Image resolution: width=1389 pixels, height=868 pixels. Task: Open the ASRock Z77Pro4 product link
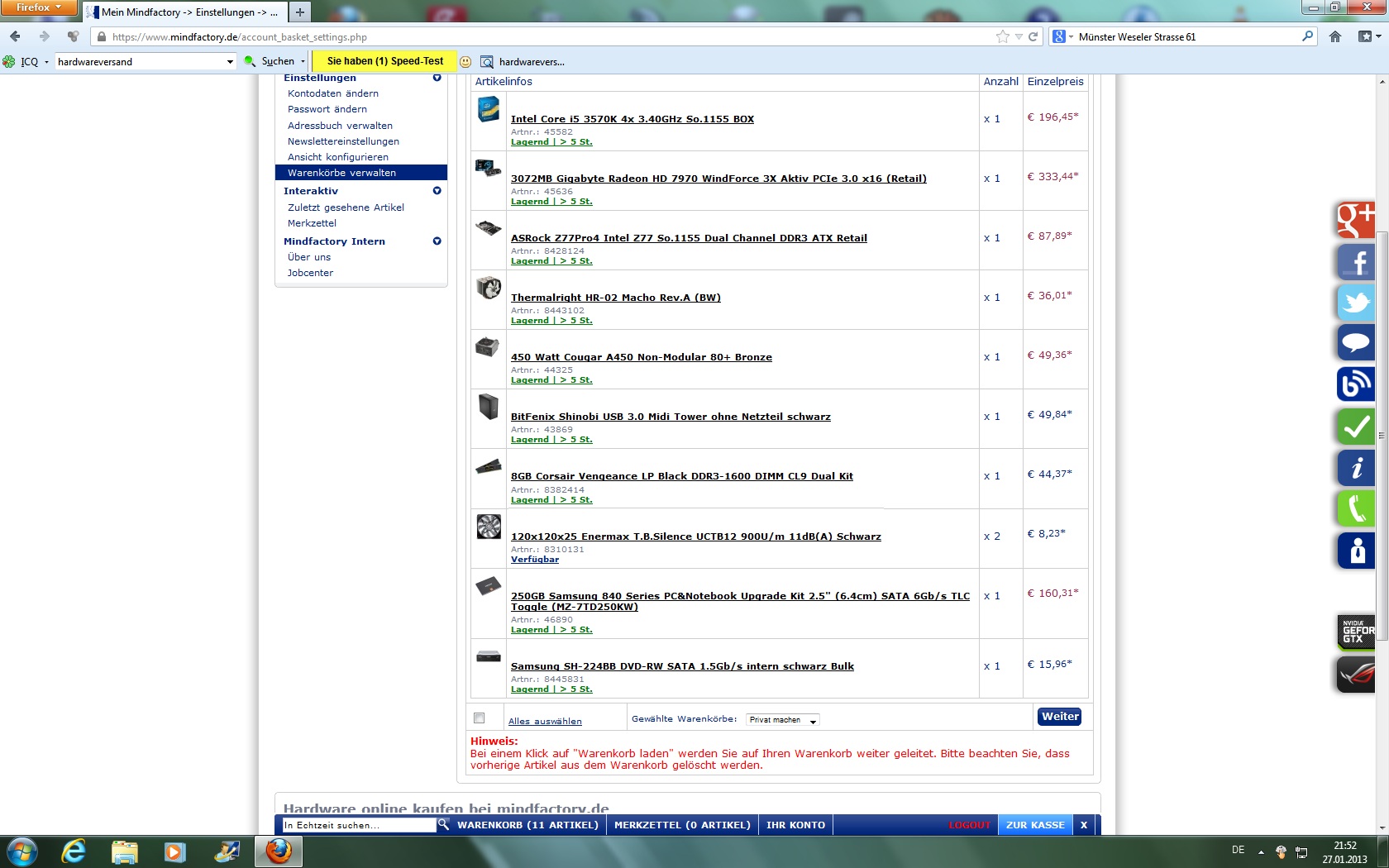[689, 238]
